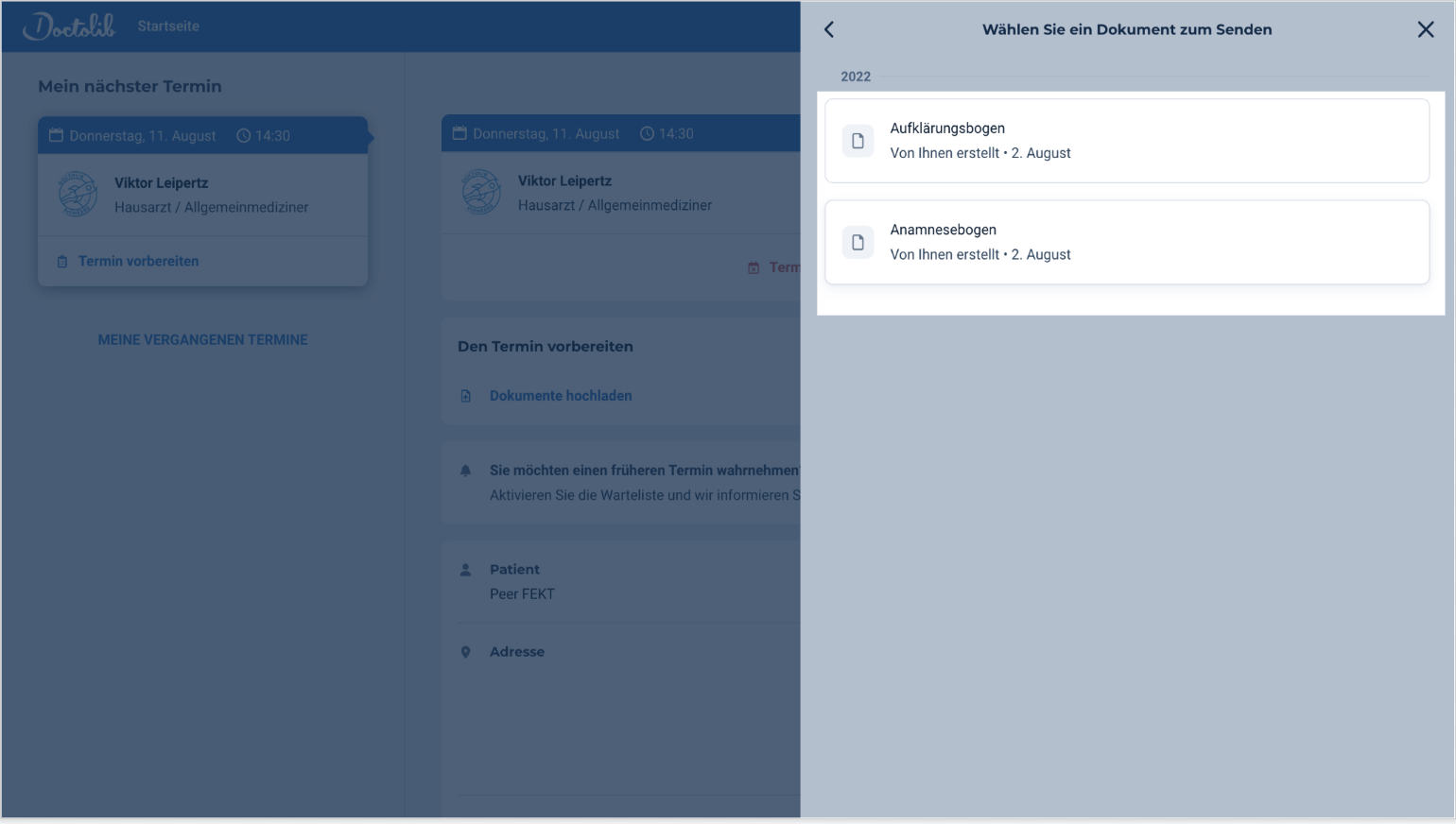This screenshot has height=824, width=1456.
Task: Click the earlier appointment waitlist text
Action: pyautogui.click(x=643, y=471)
